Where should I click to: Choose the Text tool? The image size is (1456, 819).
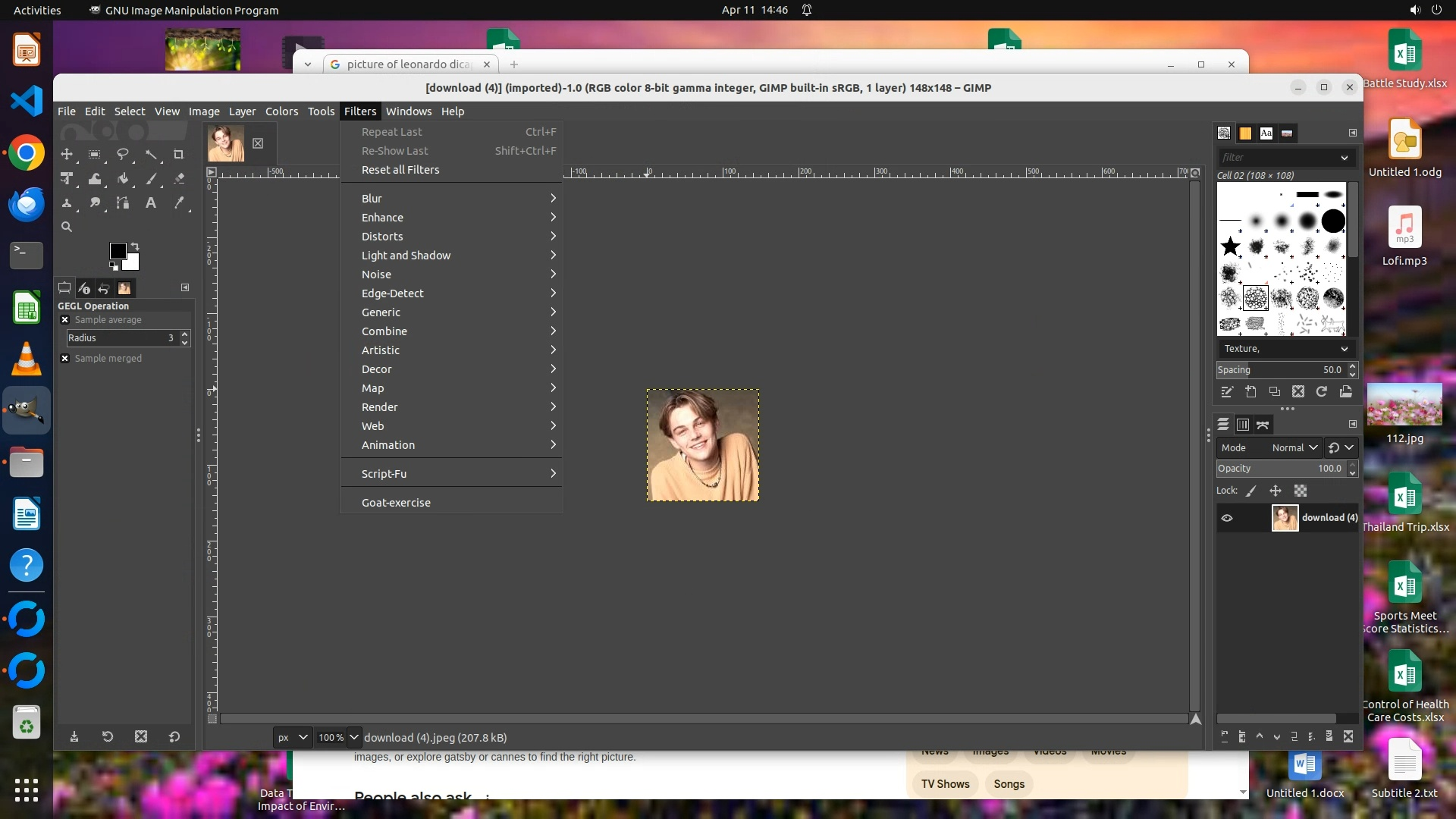151,203
